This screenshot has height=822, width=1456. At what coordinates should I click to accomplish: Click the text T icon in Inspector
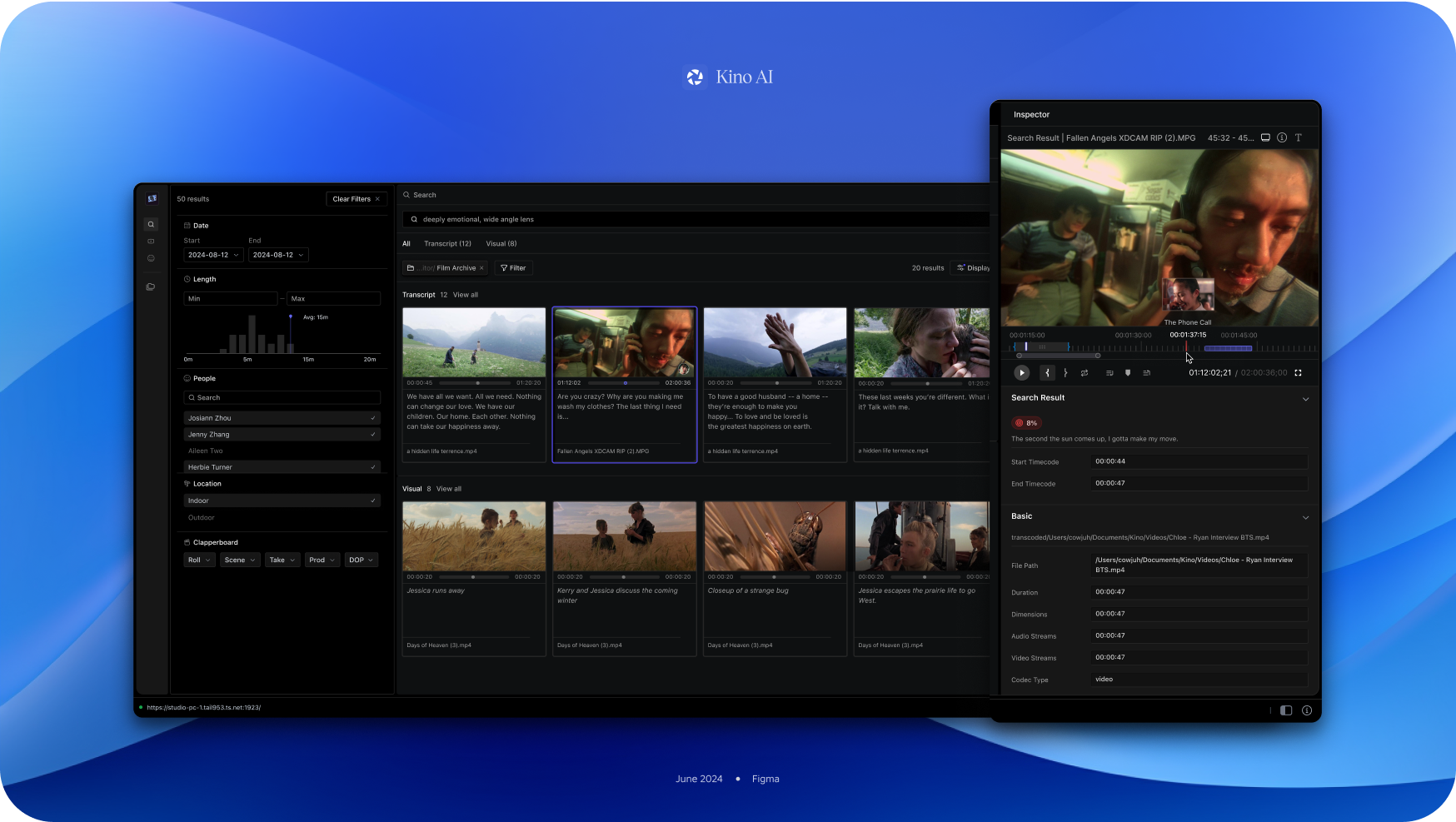(x=1299, y=138)
